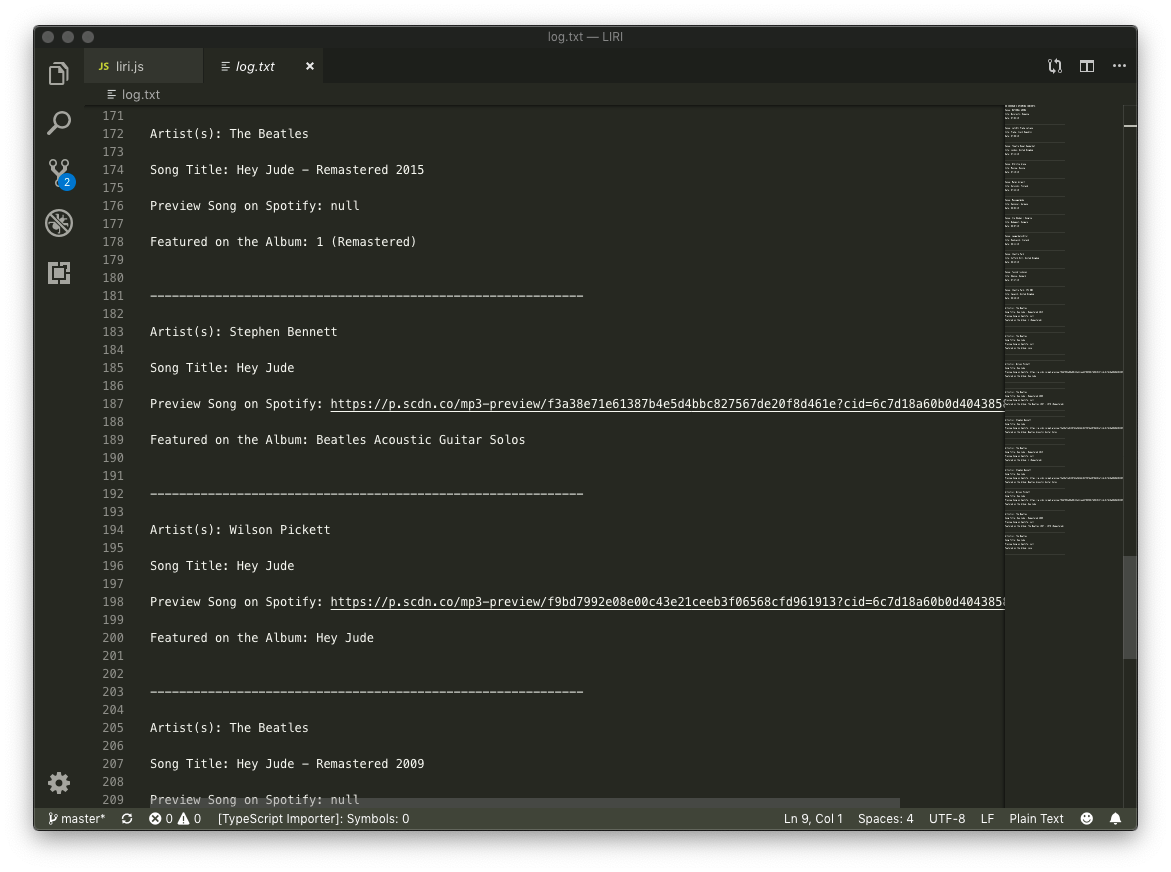Click the minimap code overview

1063,328
